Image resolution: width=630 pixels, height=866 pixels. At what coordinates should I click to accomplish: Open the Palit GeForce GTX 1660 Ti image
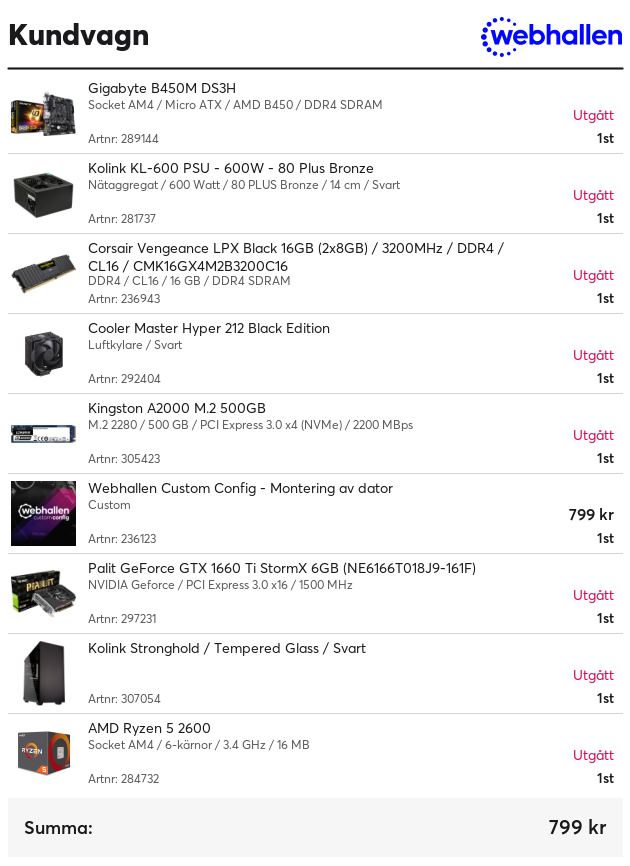tap(43, 594)
